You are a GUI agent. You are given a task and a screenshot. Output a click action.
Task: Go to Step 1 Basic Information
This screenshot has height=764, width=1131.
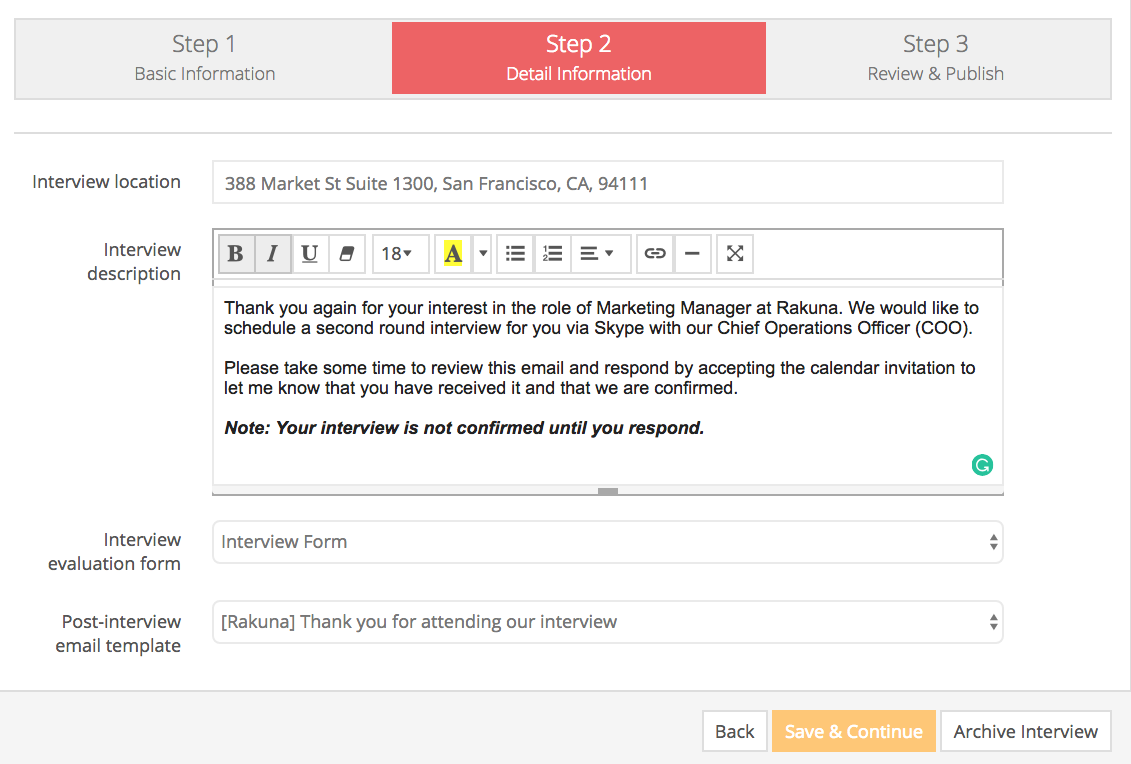coord(204,58)
